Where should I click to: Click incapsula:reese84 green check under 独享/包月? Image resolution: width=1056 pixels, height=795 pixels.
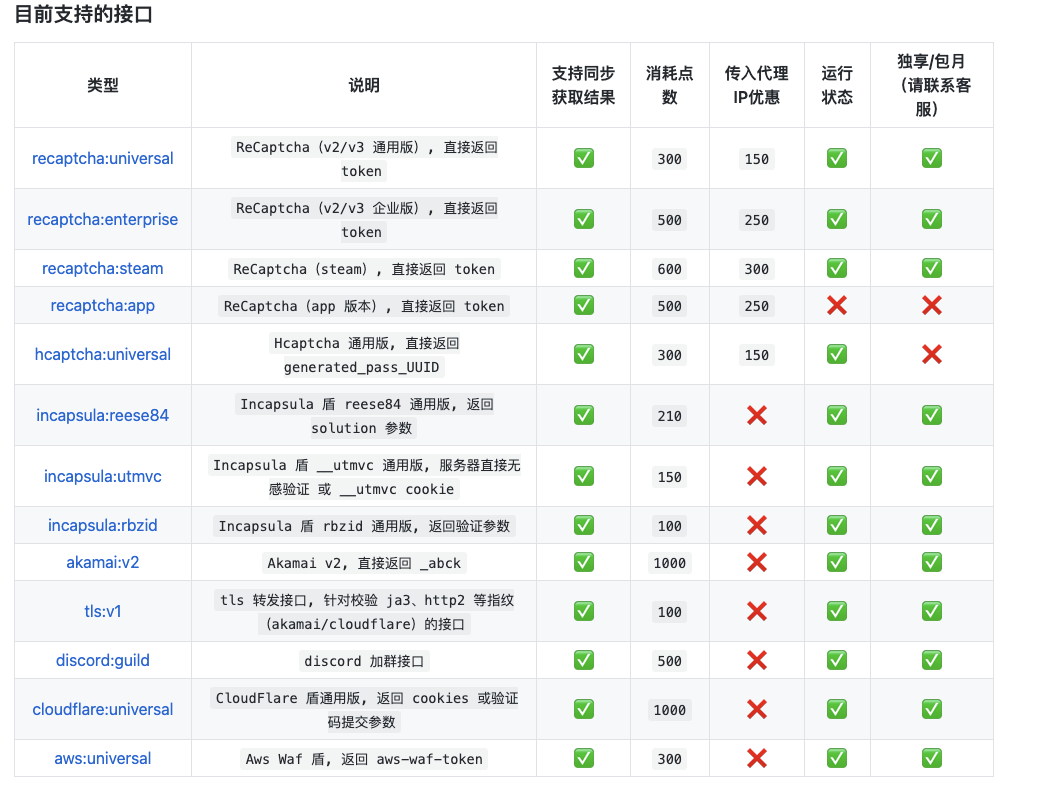point(931,415)
